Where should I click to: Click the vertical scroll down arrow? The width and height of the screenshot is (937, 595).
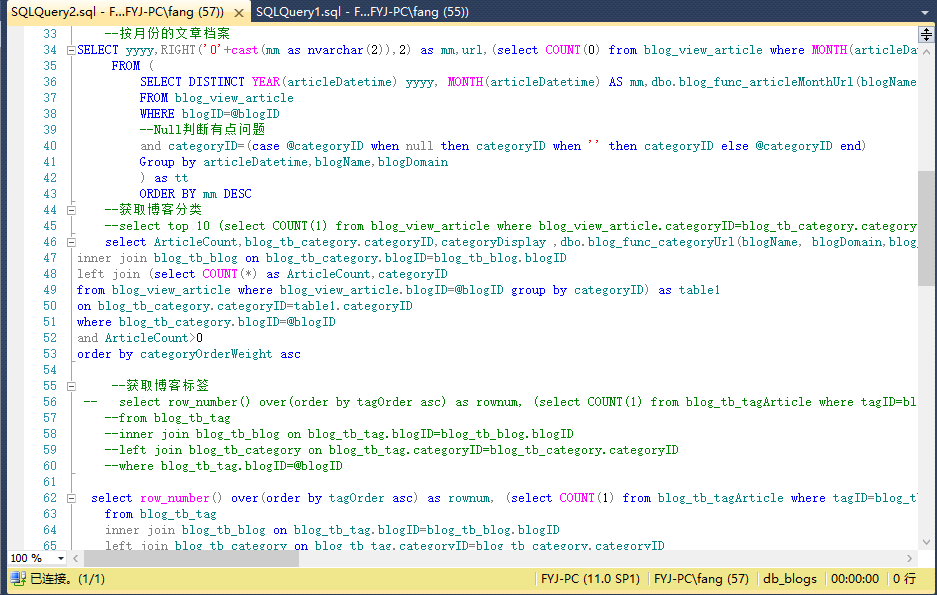click(x=926, y=542)
